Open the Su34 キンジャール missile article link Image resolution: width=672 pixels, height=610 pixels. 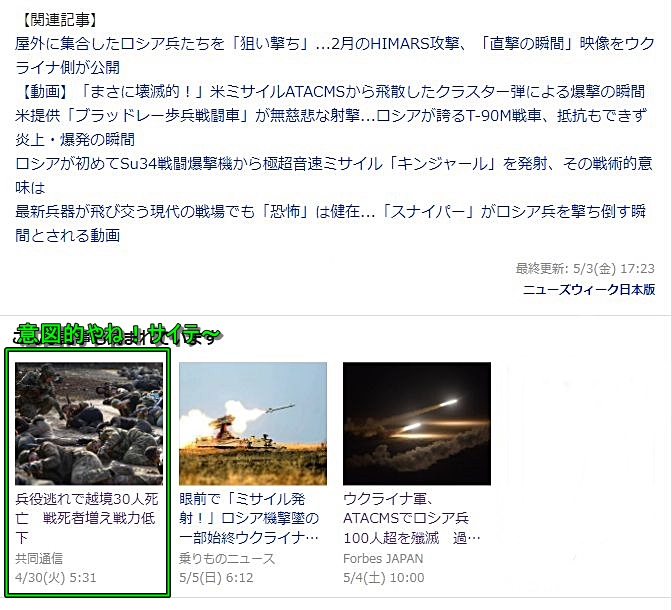tap(333, 176)
